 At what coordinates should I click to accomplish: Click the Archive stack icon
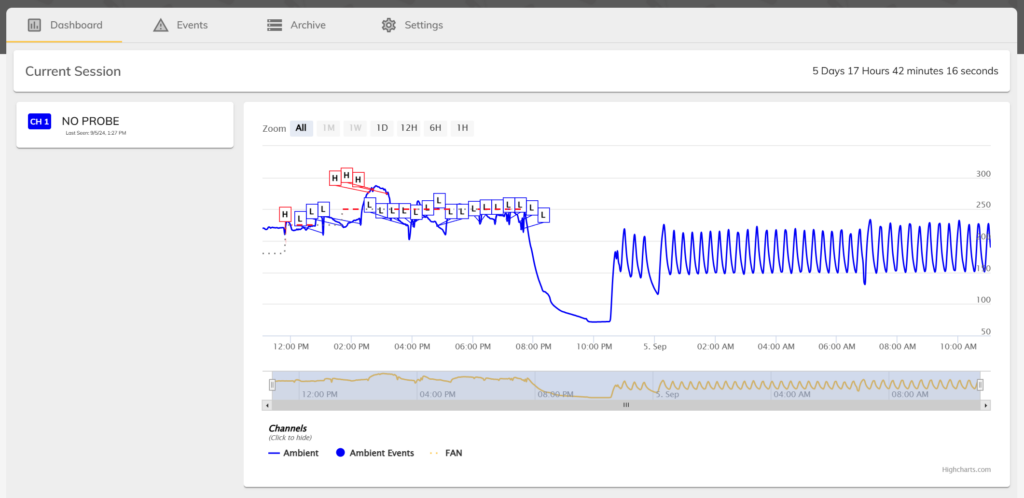click(274, 25)
